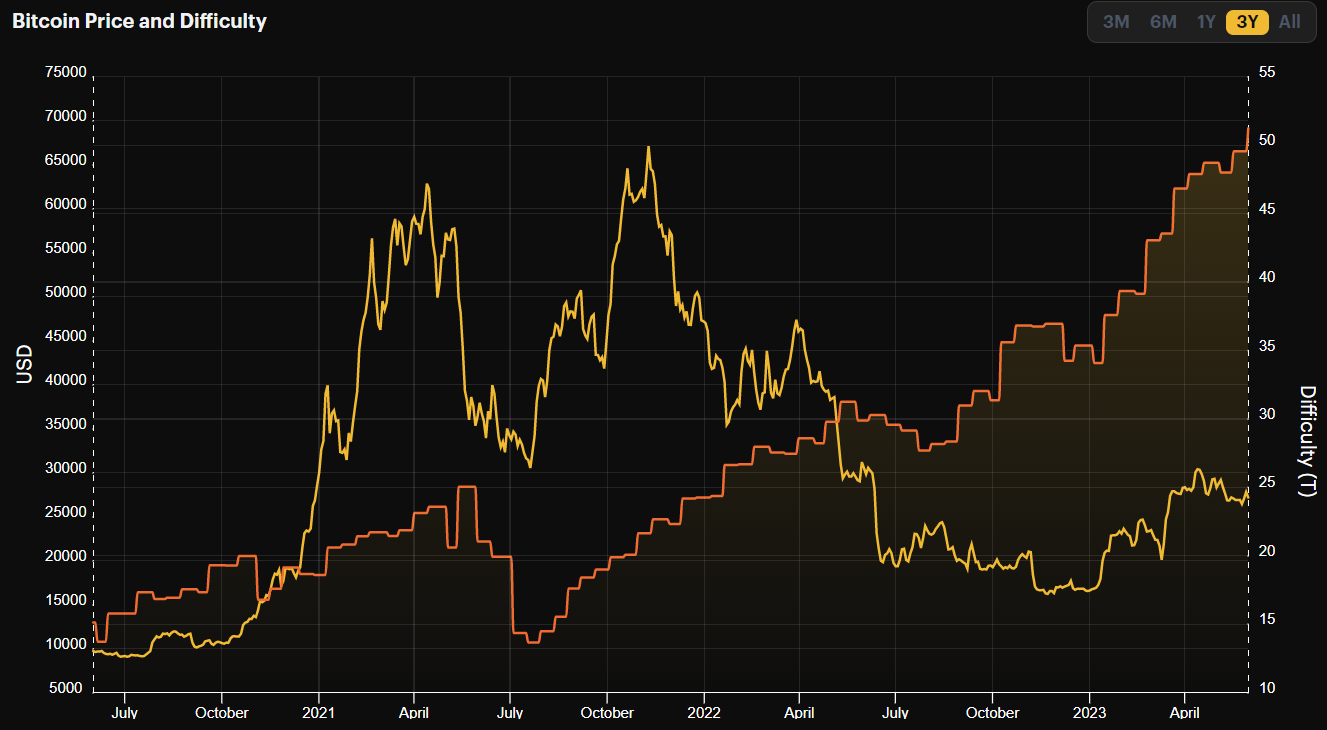Click the 10000 USD axis label
1327x730 pixels.
(65, 645)
